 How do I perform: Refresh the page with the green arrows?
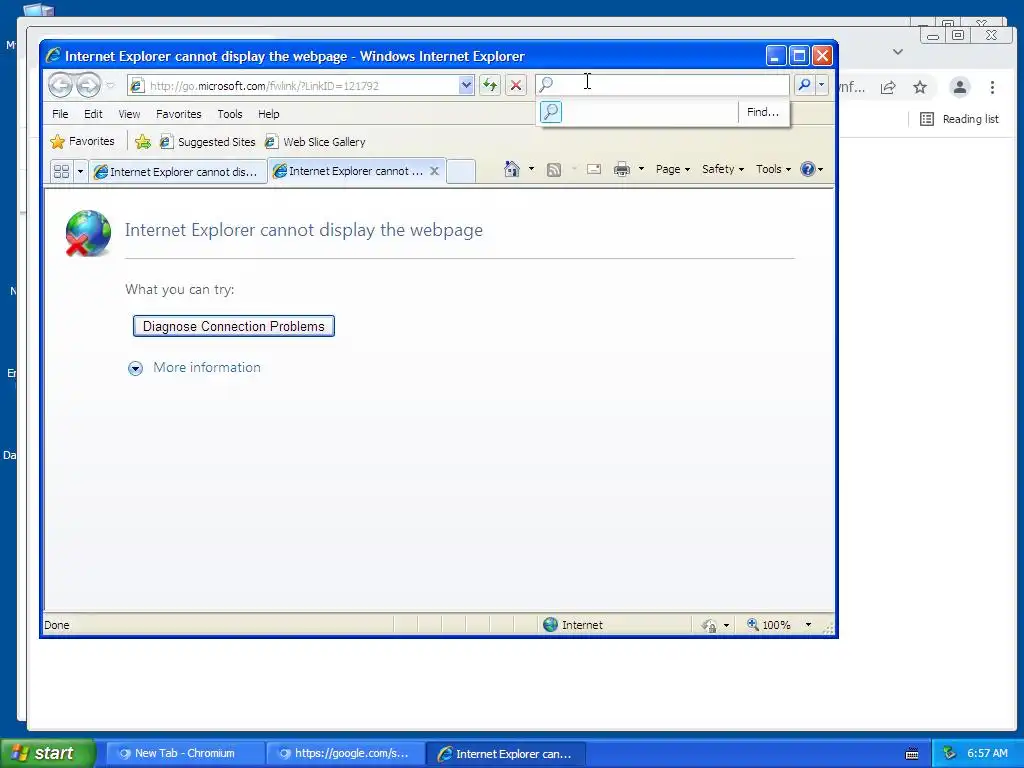[490, 86]
